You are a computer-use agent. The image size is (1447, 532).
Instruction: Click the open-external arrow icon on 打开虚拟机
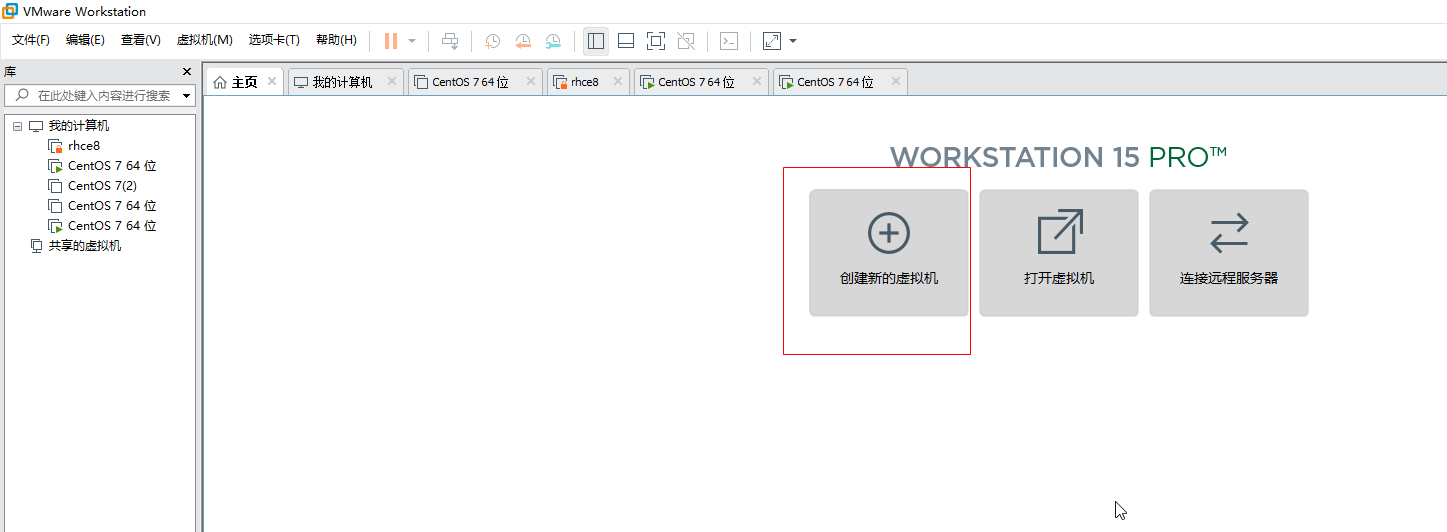(x=1060, y=231)
